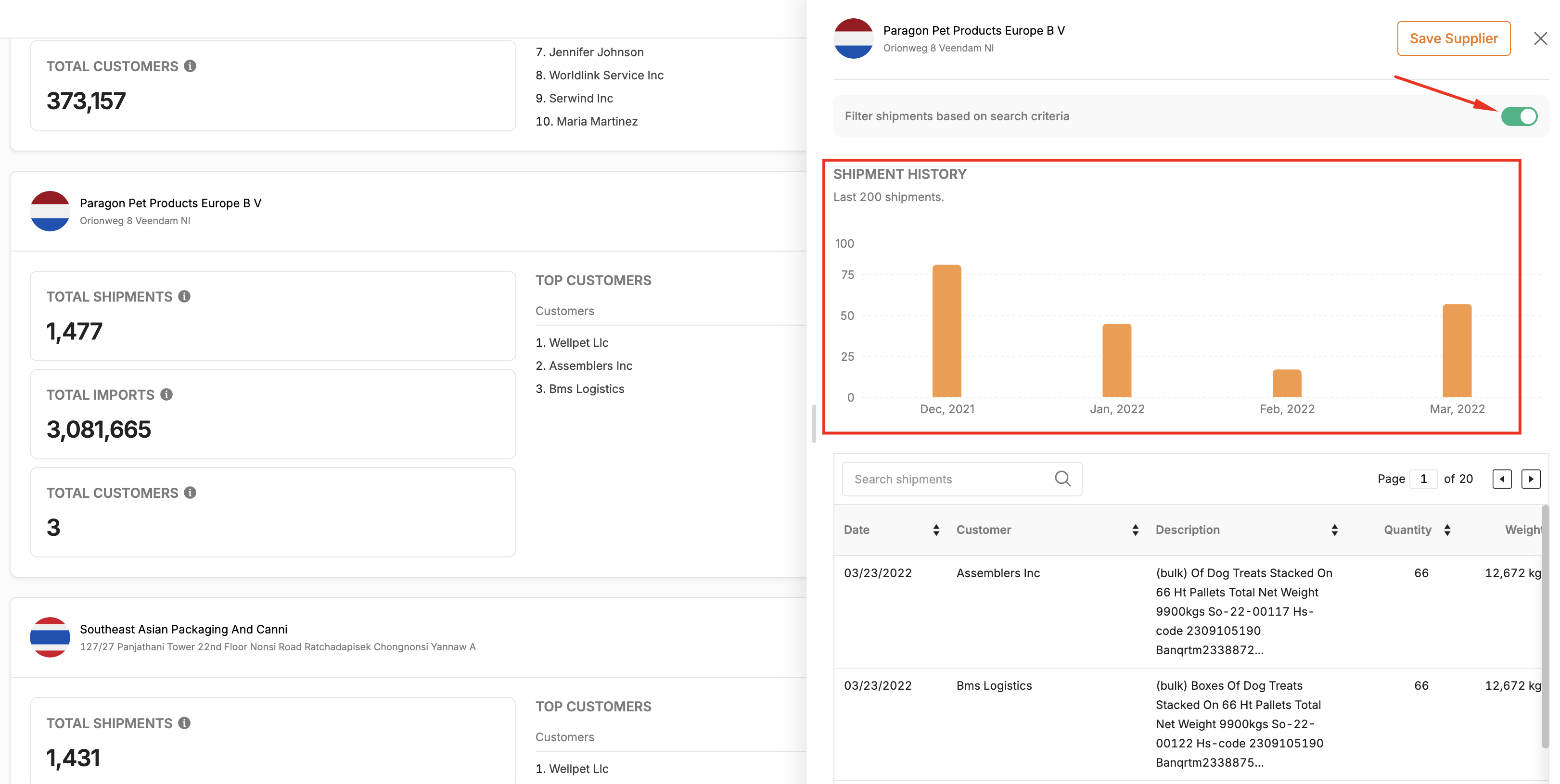This screenshot has width=1560, height=784.
Task: Go to previous shipments page arrow
Action: click(x=1502, y=478)
